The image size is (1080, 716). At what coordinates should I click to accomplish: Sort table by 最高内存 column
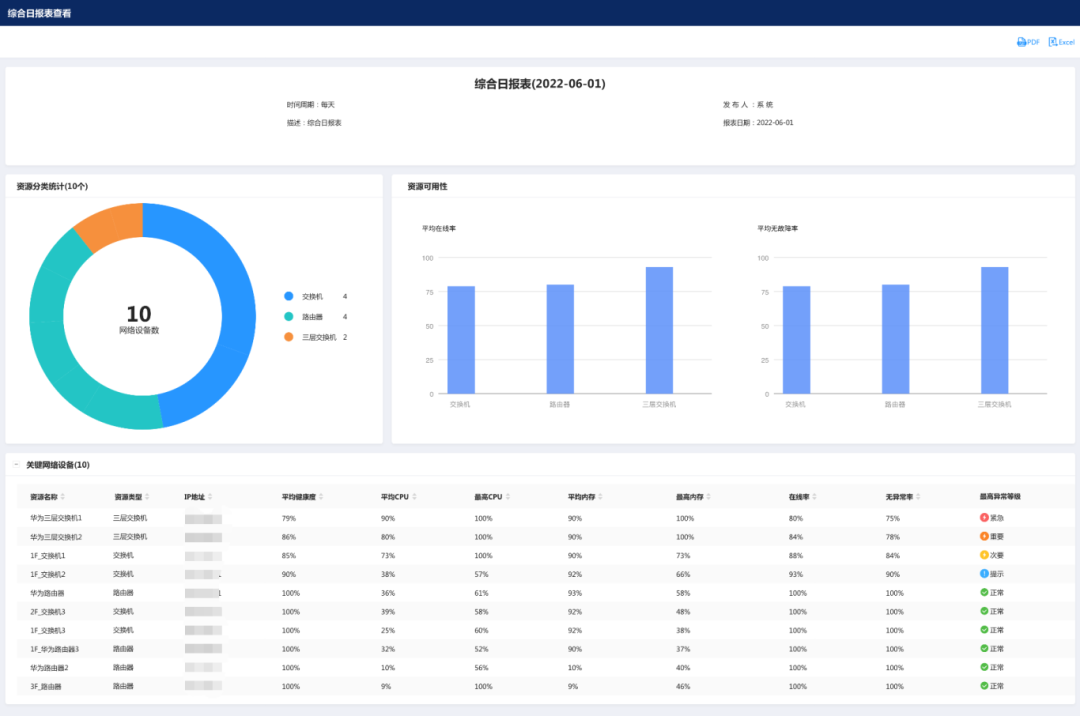[x=708, y=496]
